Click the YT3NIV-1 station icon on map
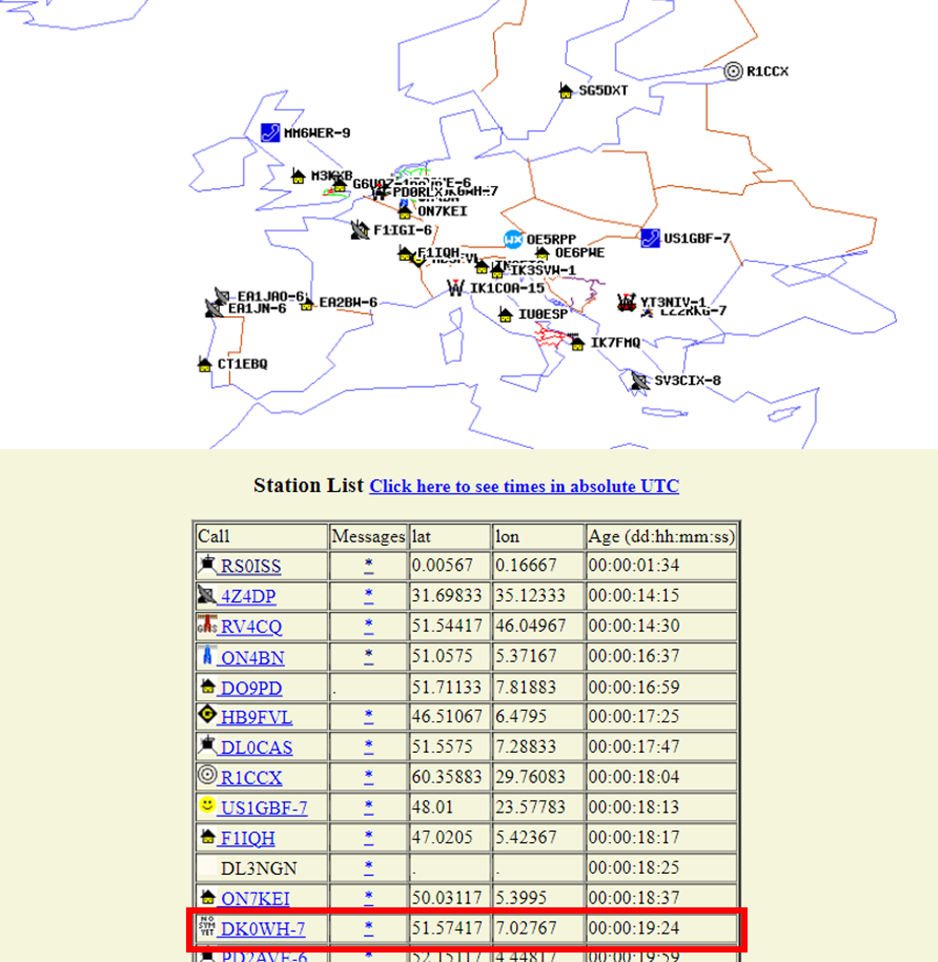The height and width of the screenshot is (962, 938). [626, 302]
